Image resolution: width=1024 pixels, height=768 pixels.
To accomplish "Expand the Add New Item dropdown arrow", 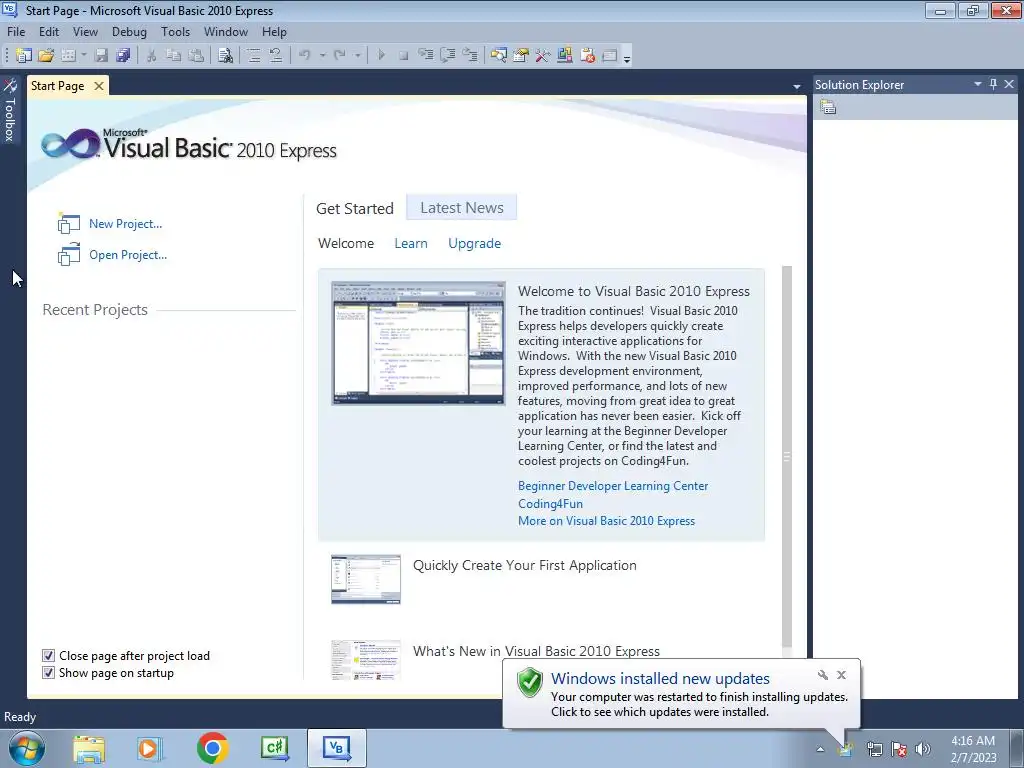I will (x=84, y=56).
